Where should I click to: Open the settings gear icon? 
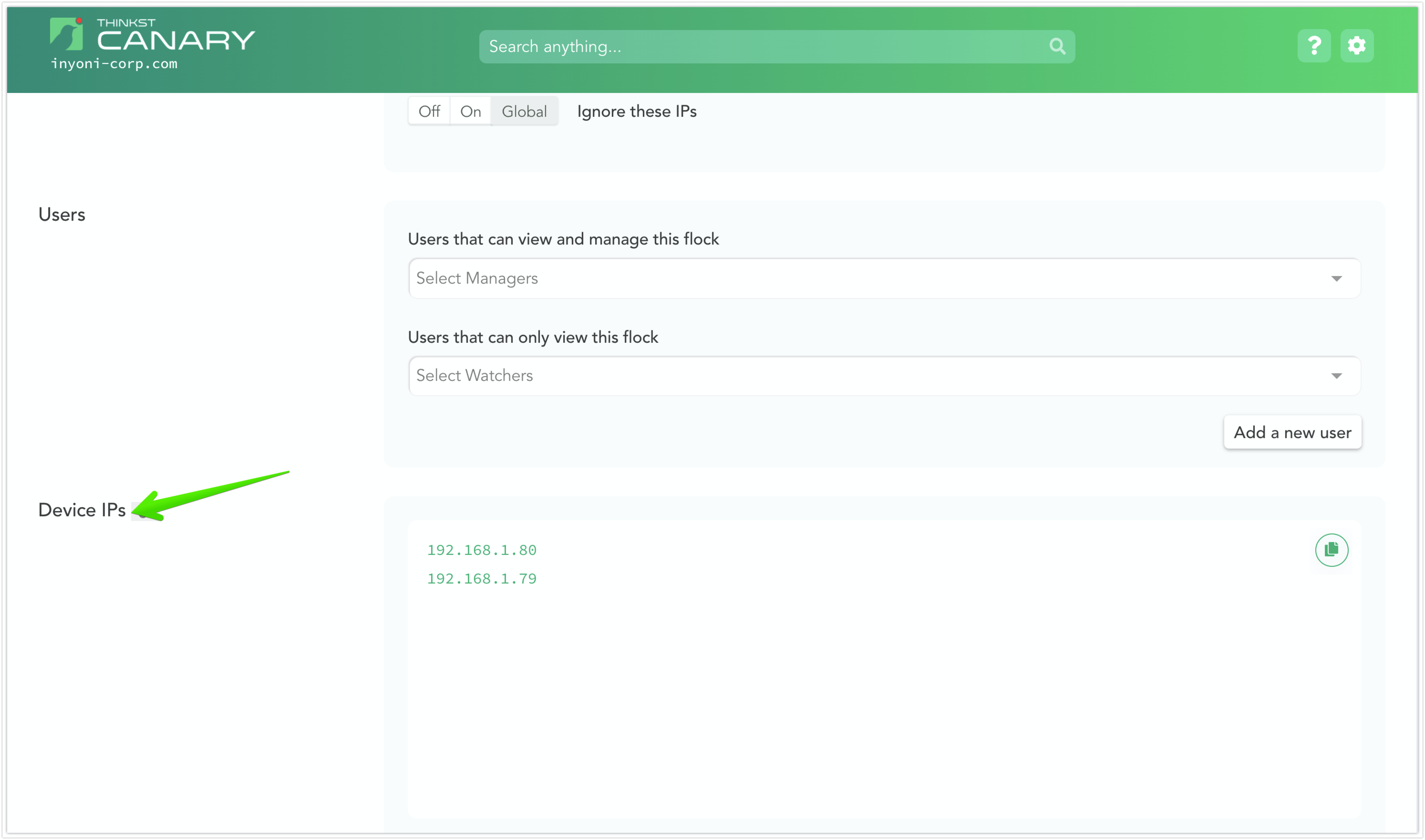click(1357, 45)
